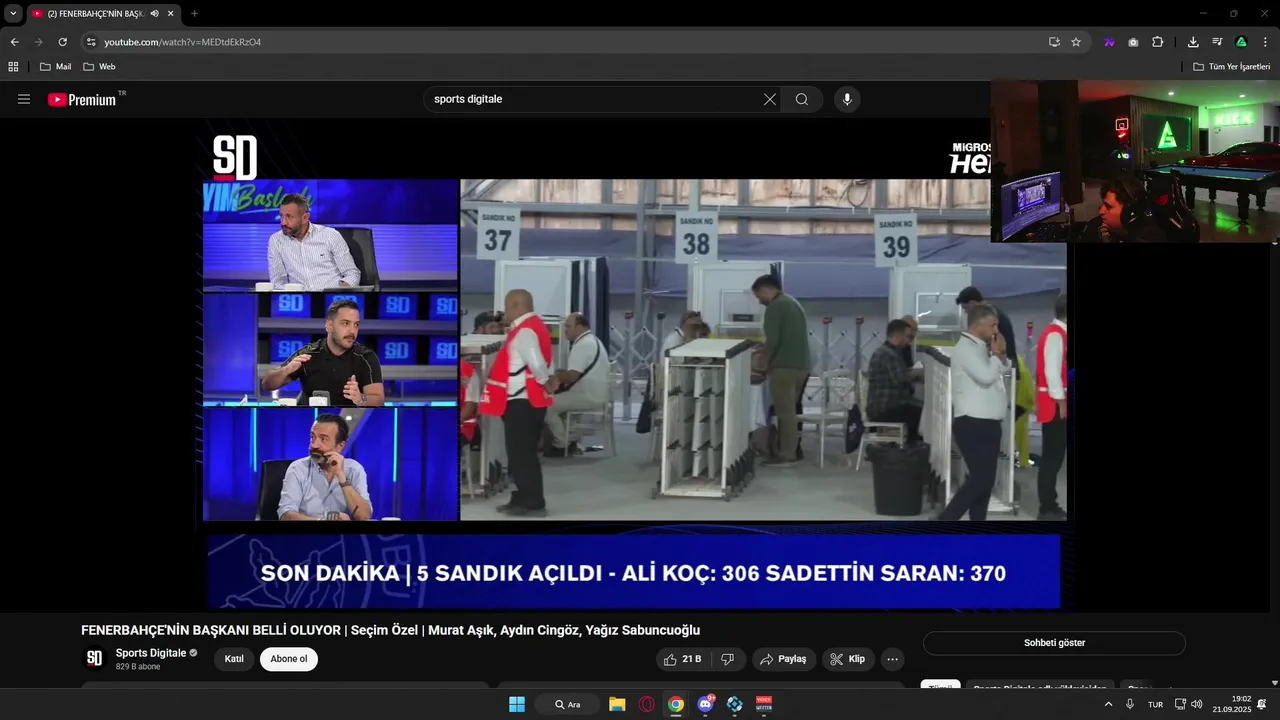Click taskbar microphone tray icon
Screen dimensions: 1280x720
click(1130, 704)
